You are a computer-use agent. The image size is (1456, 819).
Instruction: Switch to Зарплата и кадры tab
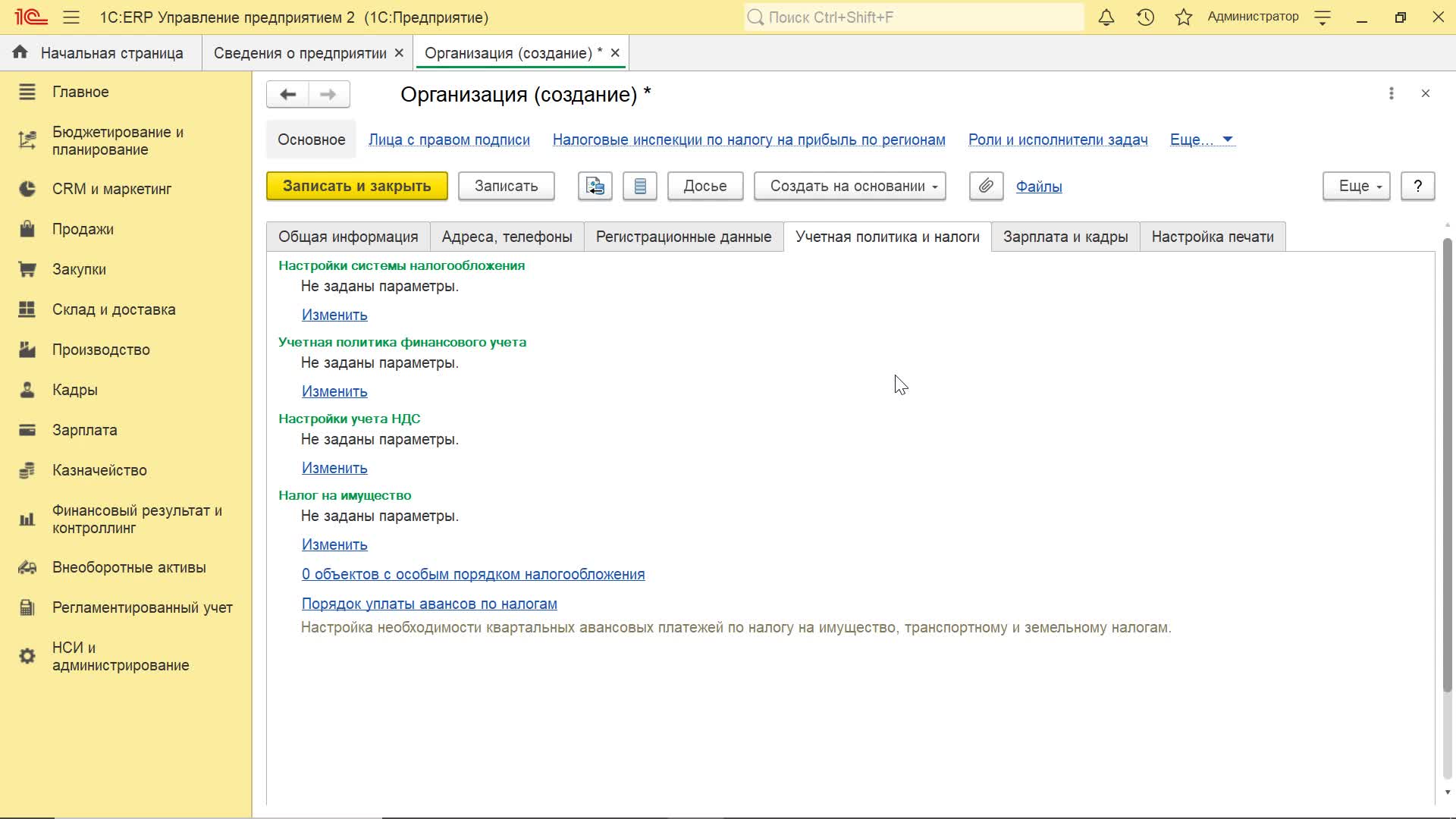click(1065, 237)
